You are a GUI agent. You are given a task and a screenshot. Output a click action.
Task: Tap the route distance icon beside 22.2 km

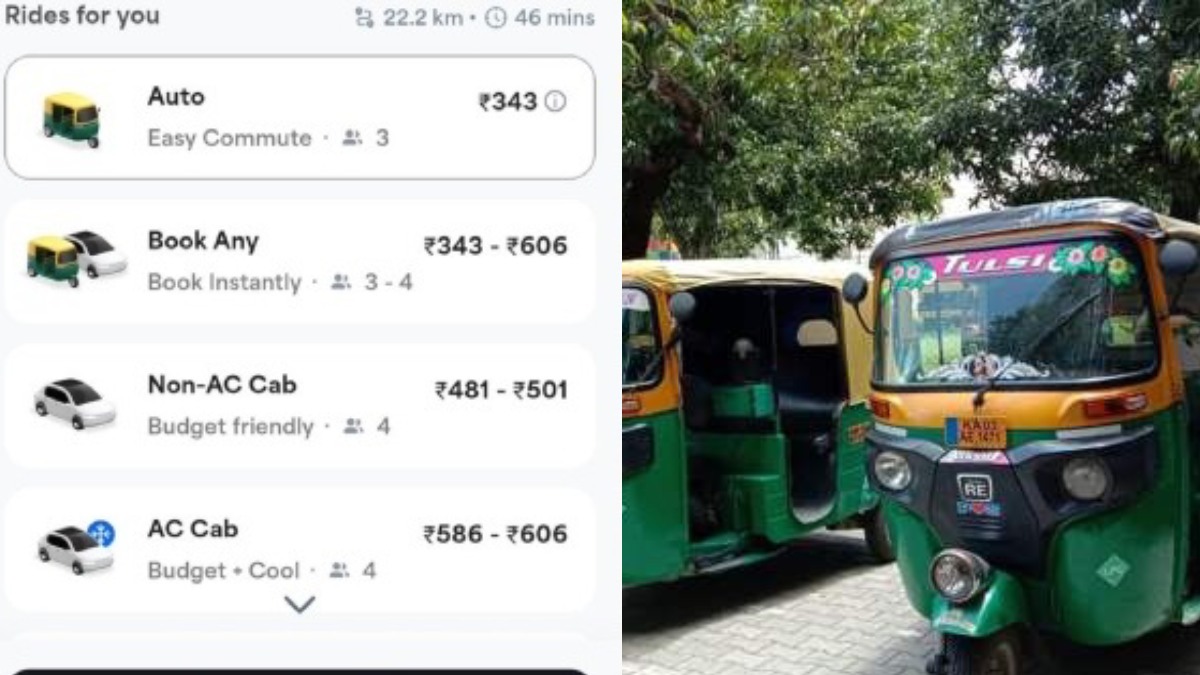[364, 18]
